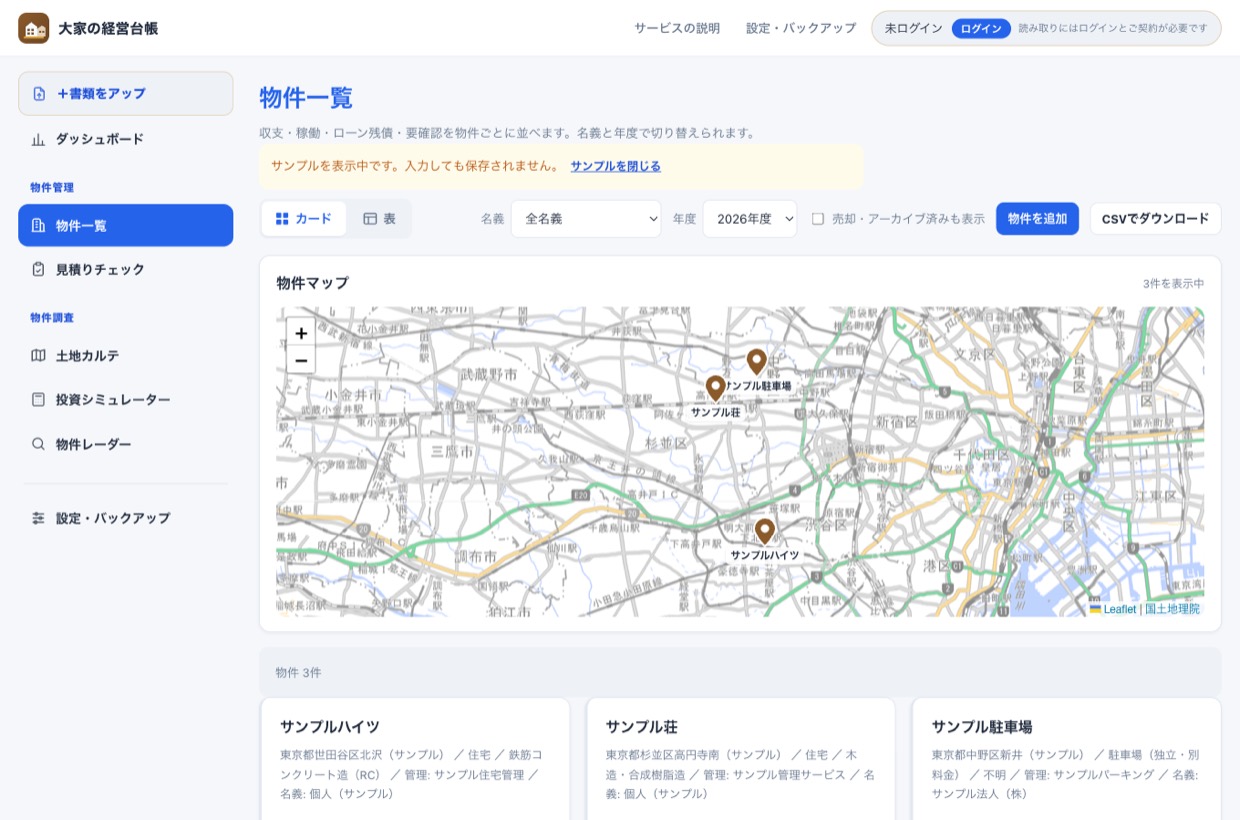Click the サンプルハイツ map label
Screen dimensions: 1240x820
coord(765,555)
